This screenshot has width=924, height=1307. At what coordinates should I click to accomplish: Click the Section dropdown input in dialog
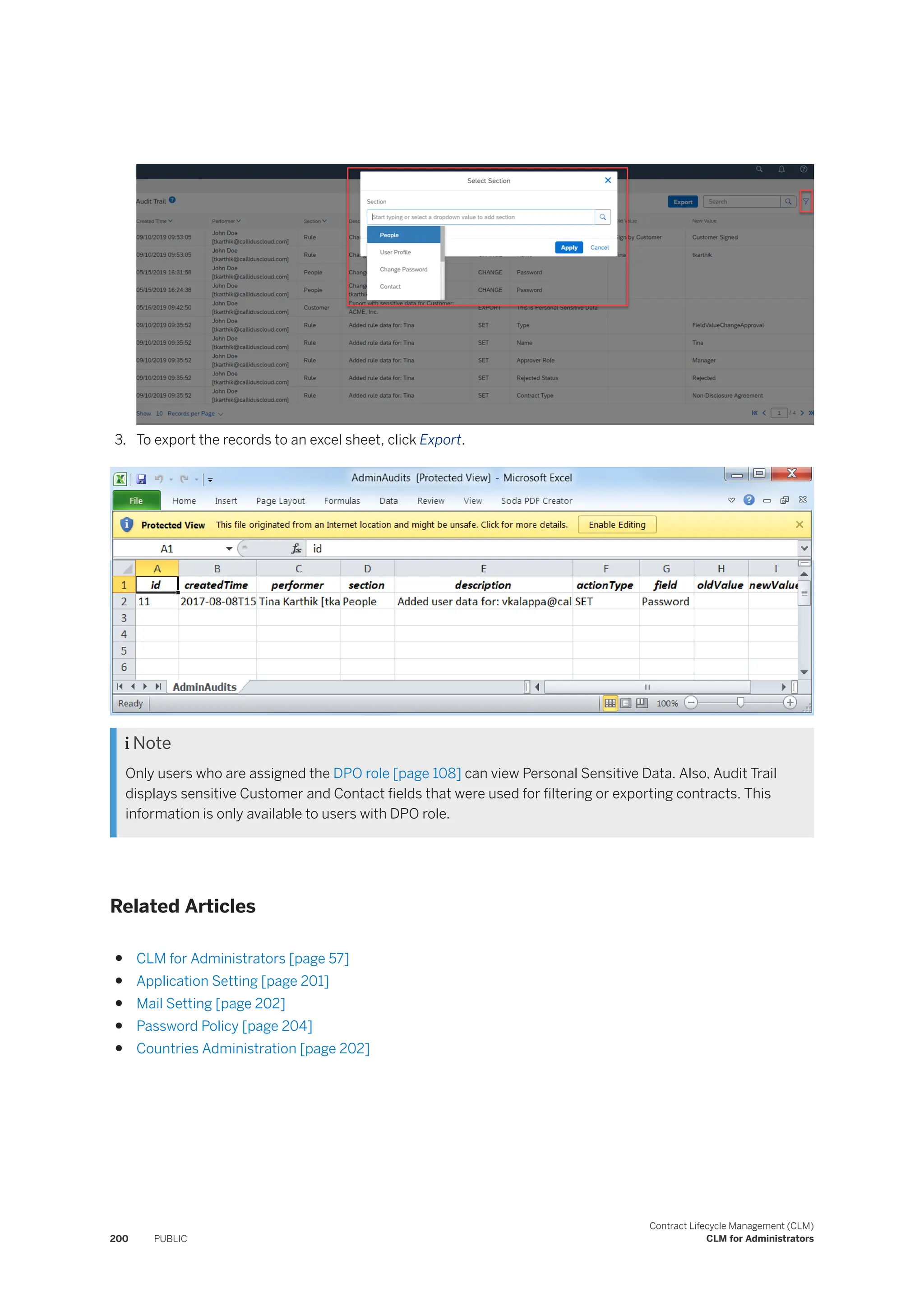[481, 218]
